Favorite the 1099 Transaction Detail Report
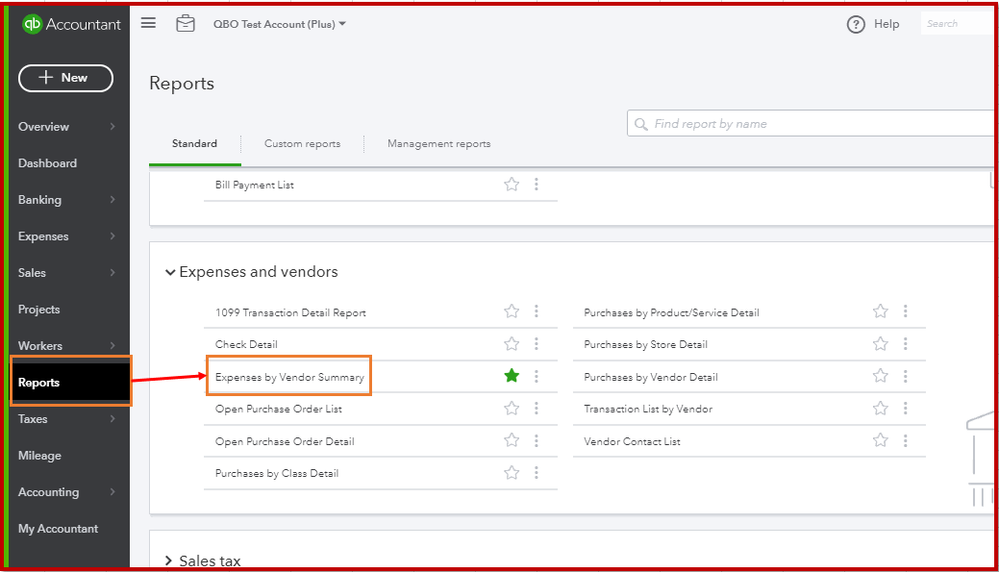This screenshot has height=572, width=999. [512, 312]
